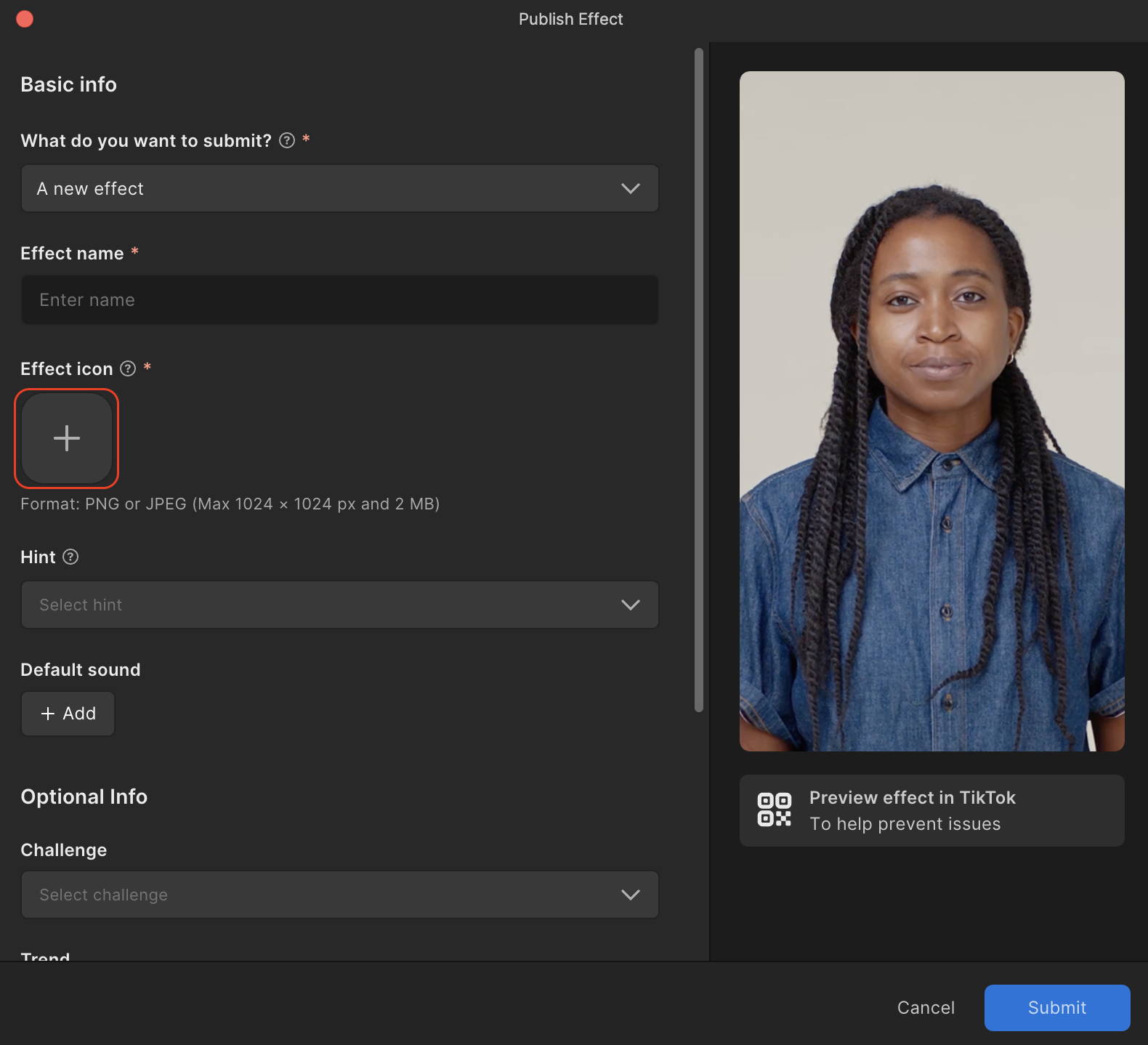
Task: Click the help icon next to Effect icon
Action: (x=128, y=368)
